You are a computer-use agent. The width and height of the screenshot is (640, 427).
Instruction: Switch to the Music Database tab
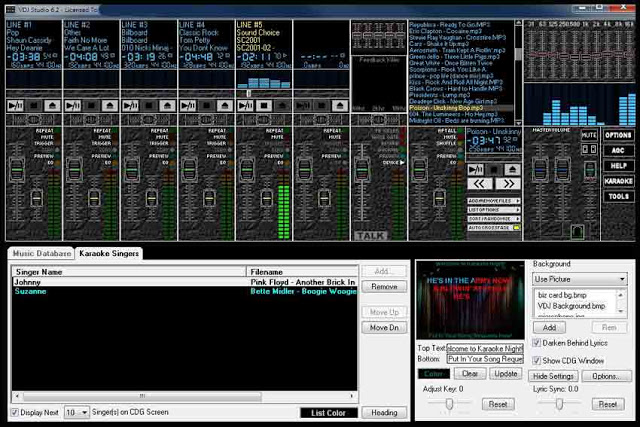(x=42, y=254)
